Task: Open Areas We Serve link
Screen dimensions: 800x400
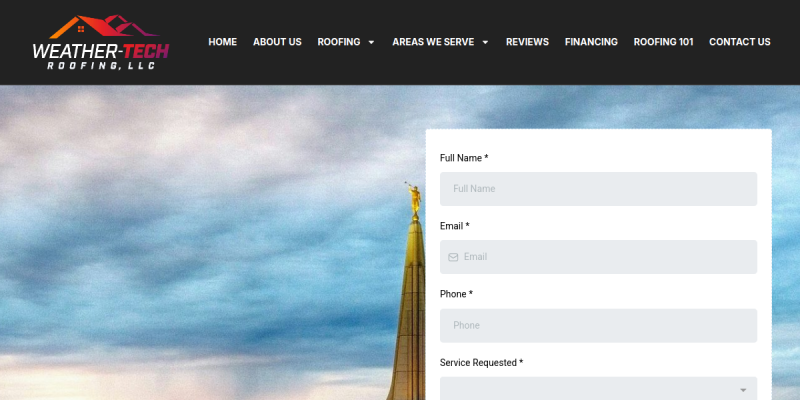Action: [x=433, y=42]
